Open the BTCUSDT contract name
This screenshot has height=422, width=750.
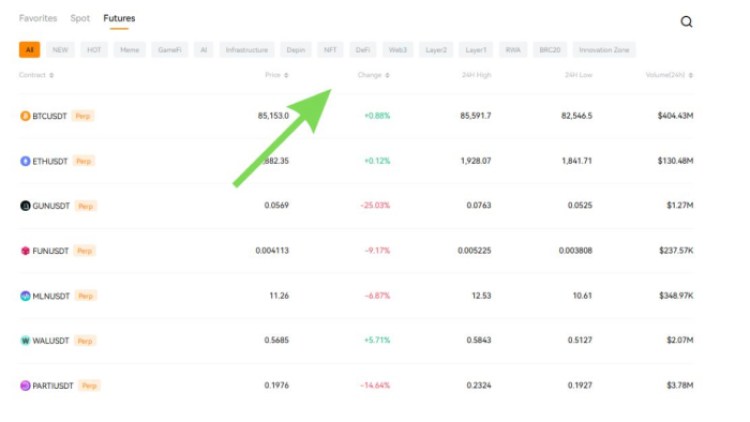50,116
